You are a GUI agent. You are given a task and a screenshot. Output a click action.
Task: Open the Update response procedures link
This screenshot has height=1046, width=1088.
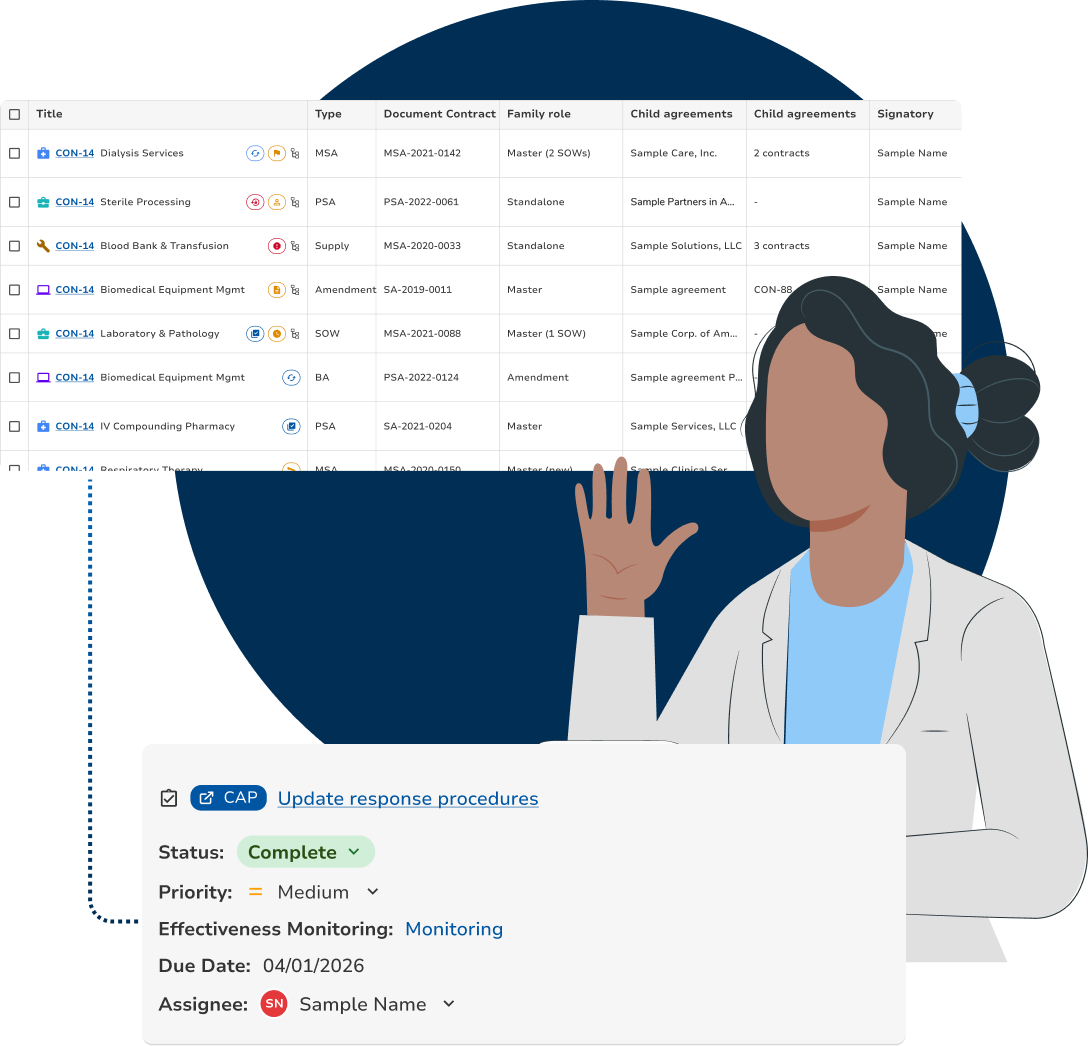(408, 798)
